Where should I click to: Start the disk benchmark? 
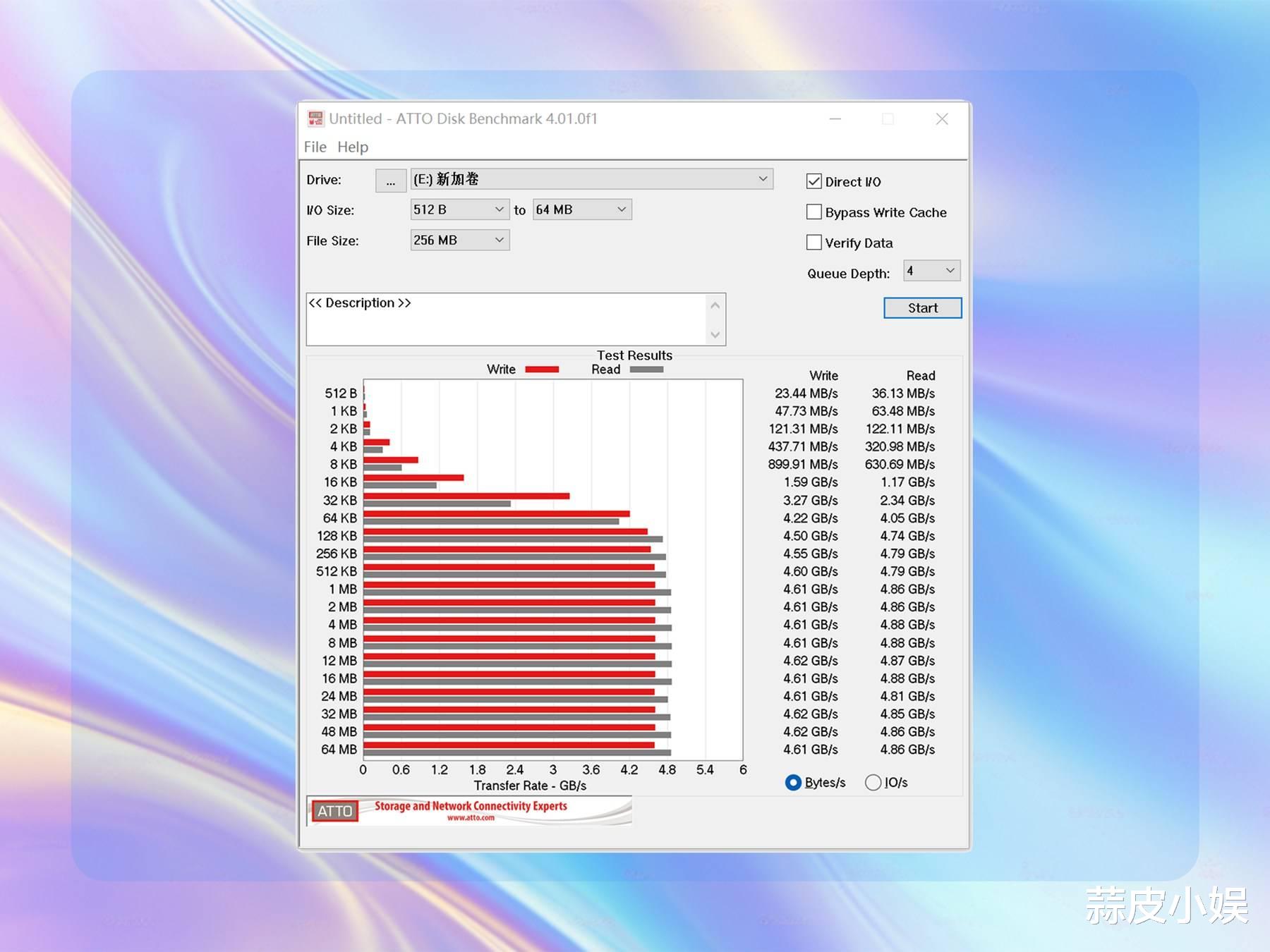922,307
